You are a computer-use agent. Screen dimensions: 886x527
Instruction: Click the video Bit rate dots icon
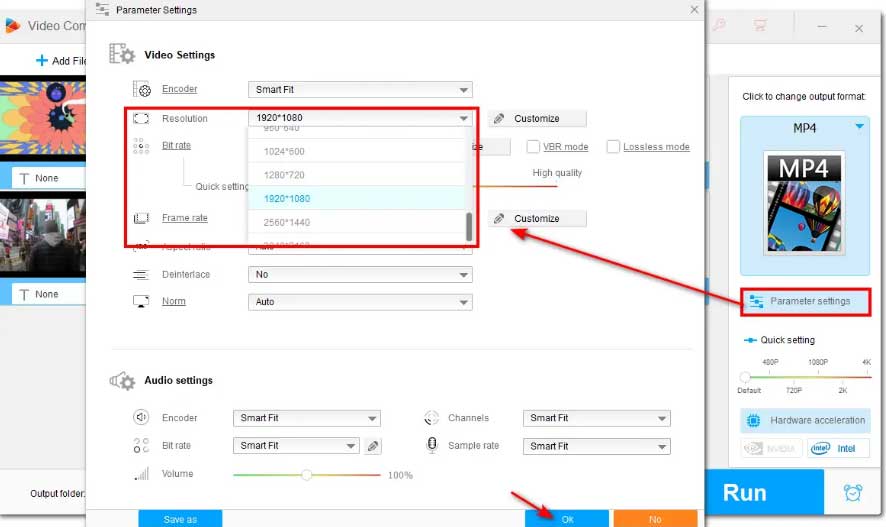click(141, 146)
